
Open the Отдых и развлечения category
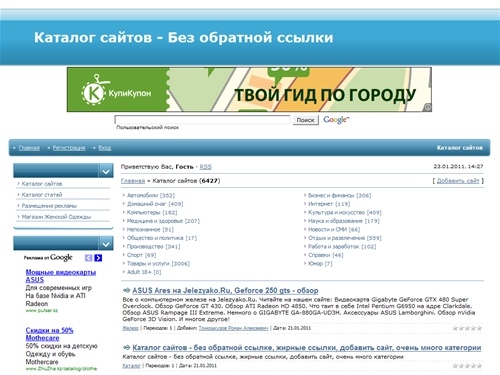pos(336,238)
